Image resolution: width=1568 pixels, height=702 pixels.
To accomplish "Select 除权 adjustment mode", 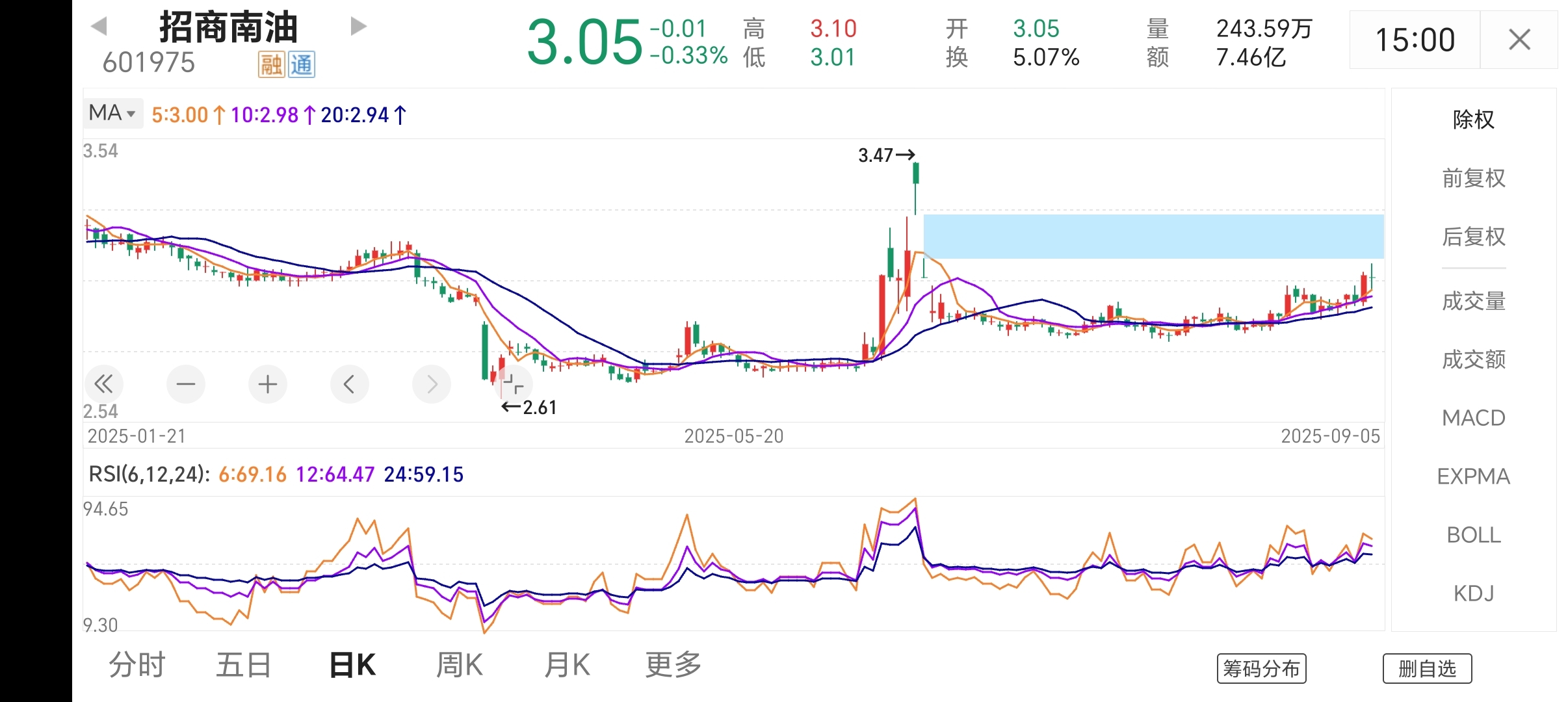I will 1474,120.
